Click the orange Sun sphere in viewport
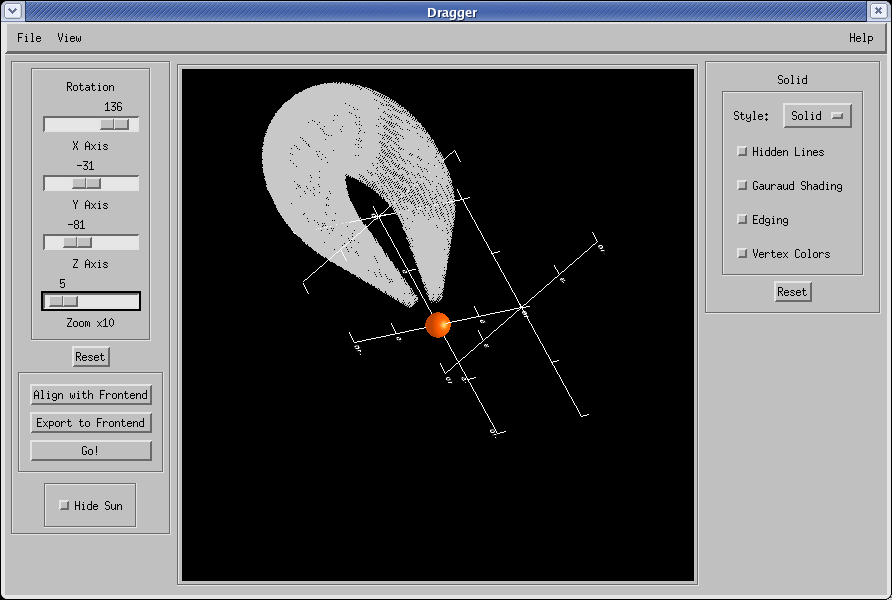The width and height of the screenshot is (892, 600). pyautogui.click(x=438, y=324)
